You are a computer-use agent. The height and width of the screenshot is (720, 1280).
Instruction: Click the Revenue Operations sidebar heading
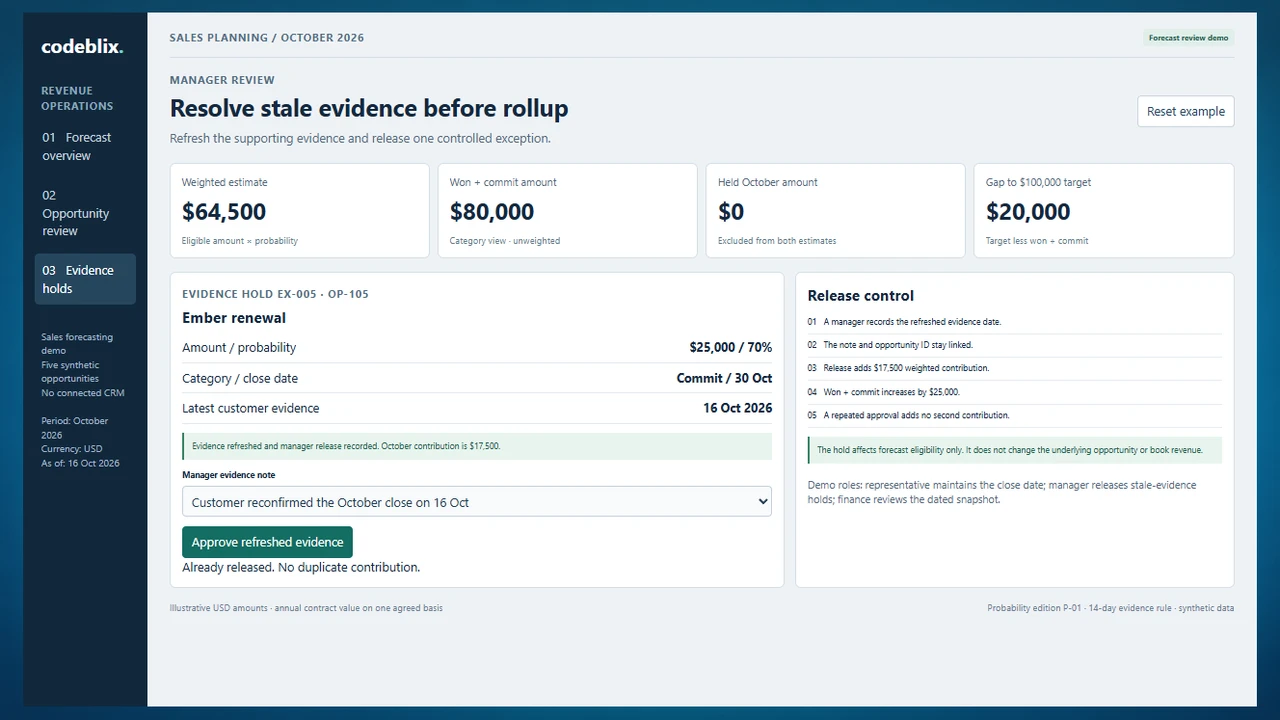(77, 98)
